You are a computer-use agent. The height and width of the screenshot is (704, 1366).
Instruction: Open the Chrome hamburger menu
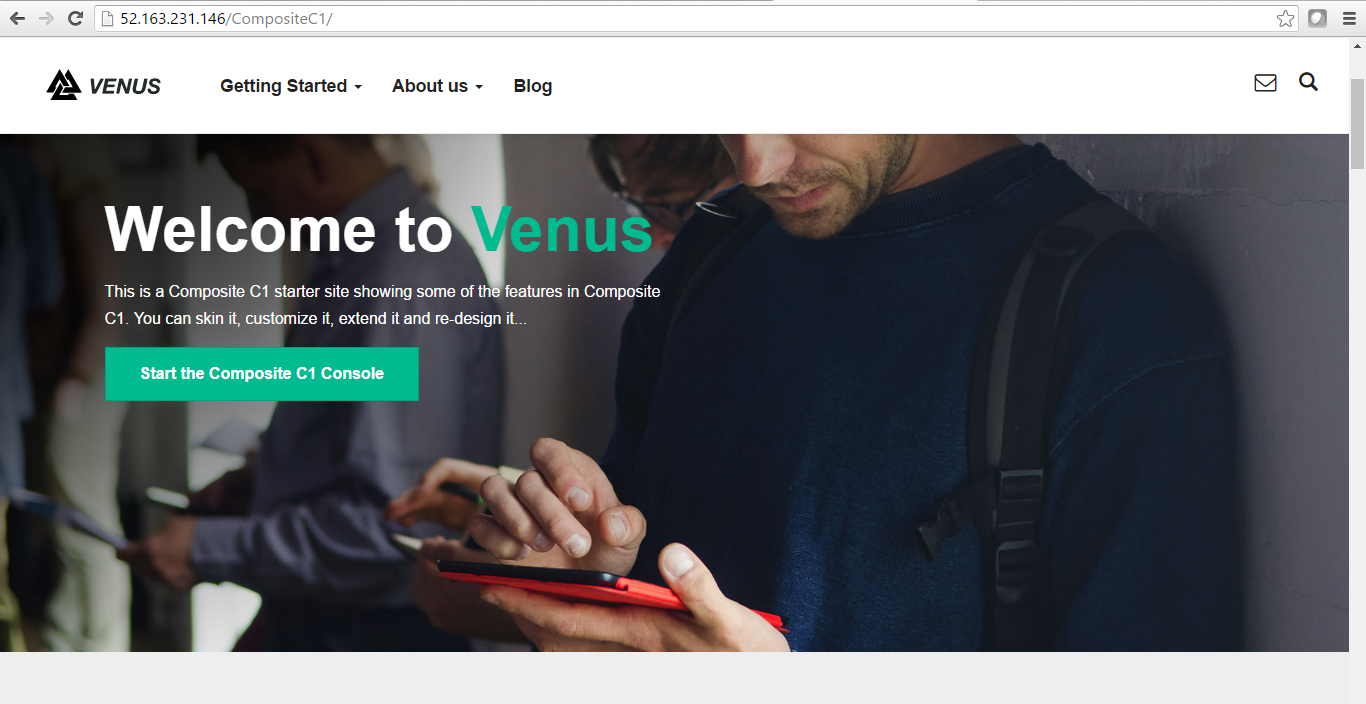(1348, 18)
